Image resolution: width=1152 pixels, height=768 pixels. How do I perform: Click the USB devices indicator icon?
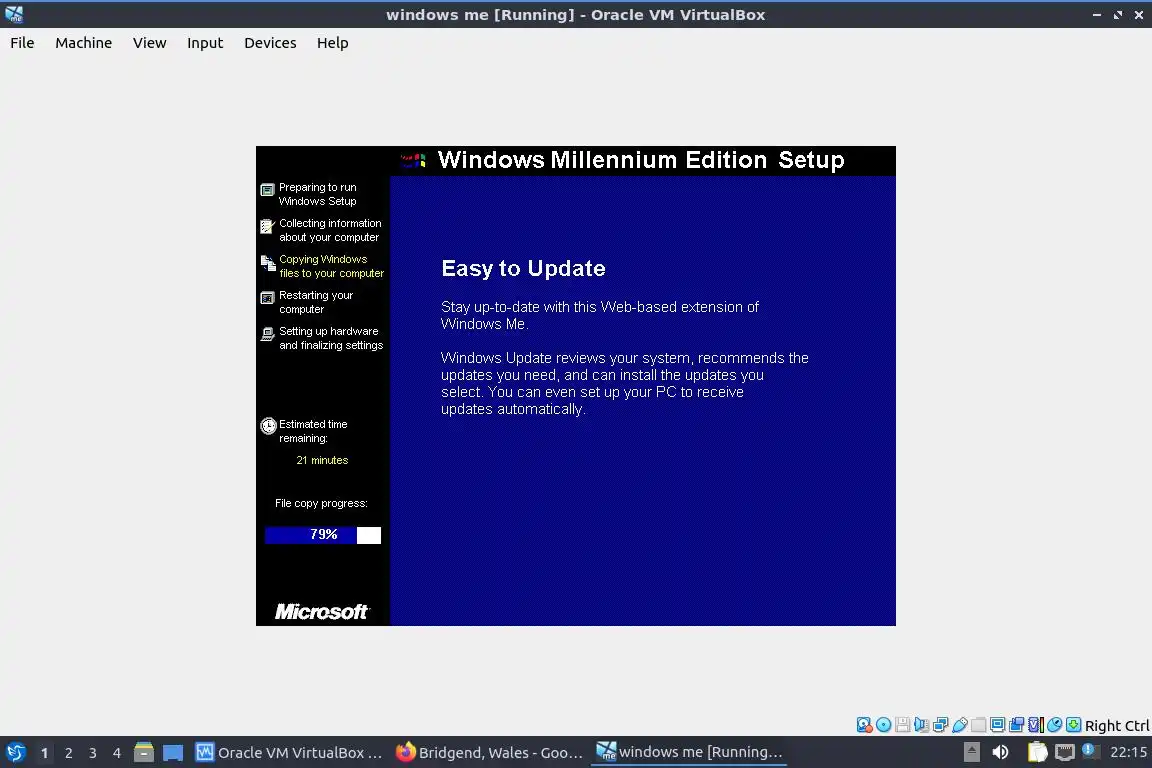click(x=960, y=725)
